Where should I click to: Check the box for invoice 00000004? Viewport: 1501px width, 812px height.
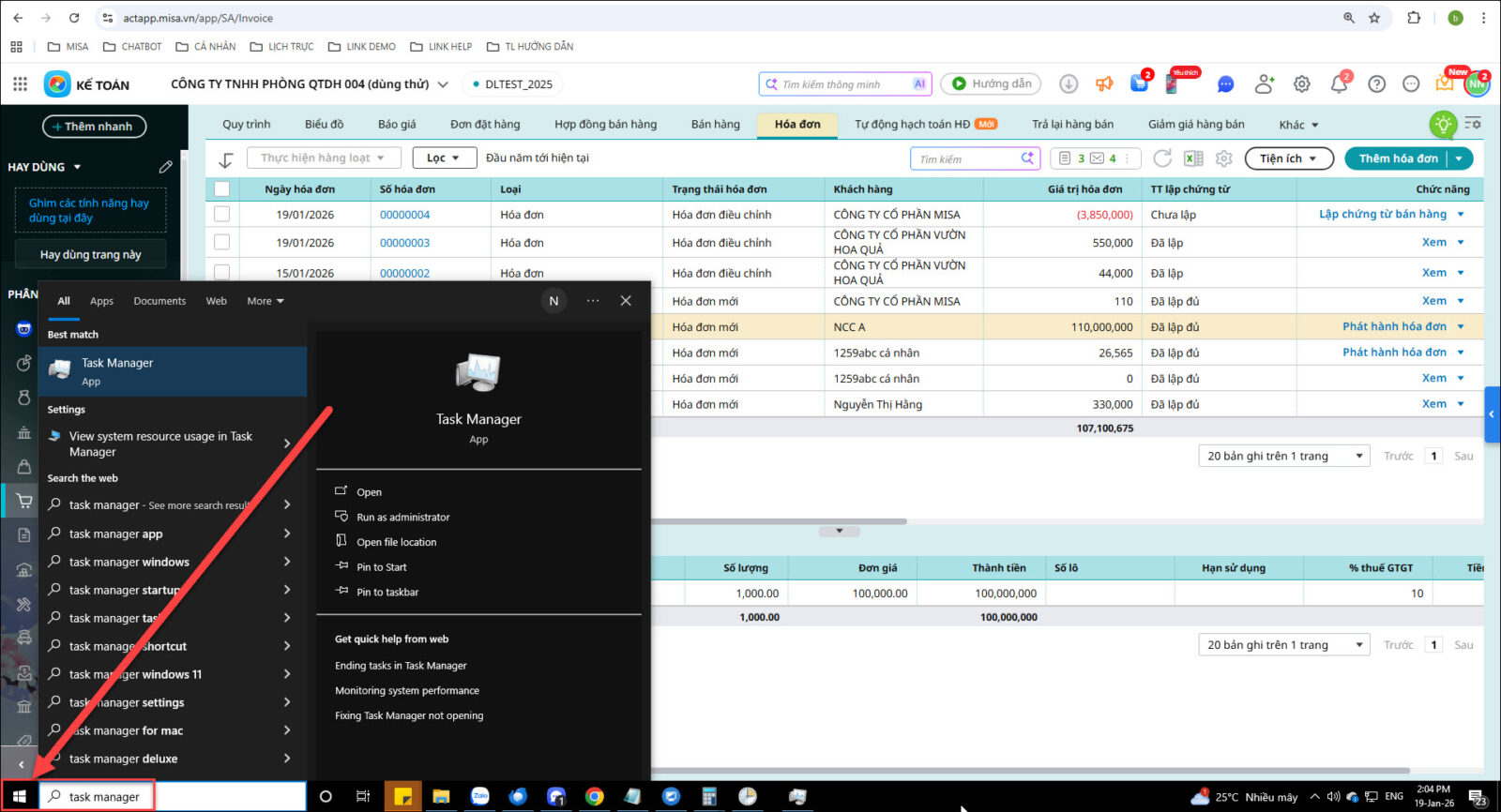click(x=221, y=215)
